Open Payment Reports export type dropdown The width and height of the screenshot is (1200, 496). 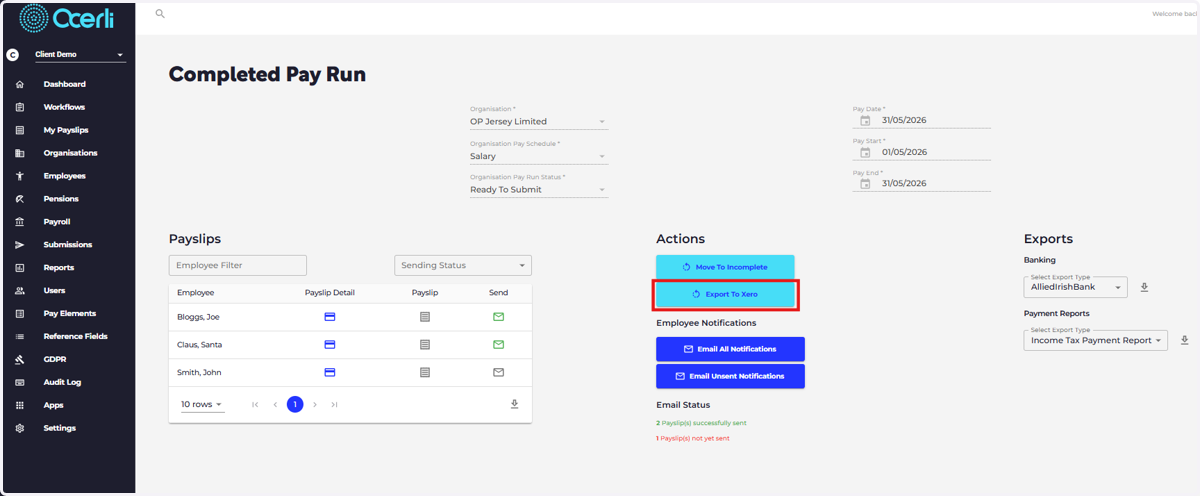click(x=1096, y=341)
